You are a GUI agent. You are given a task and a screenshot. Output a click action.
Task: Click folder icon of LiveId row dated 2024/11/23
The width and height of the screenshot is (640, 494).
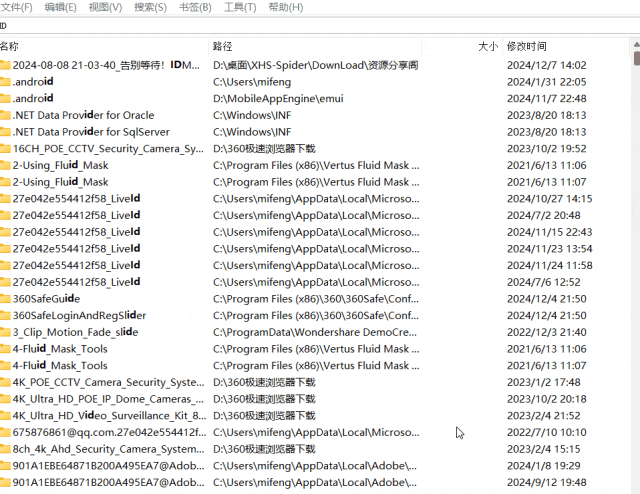tap(5, 249)
